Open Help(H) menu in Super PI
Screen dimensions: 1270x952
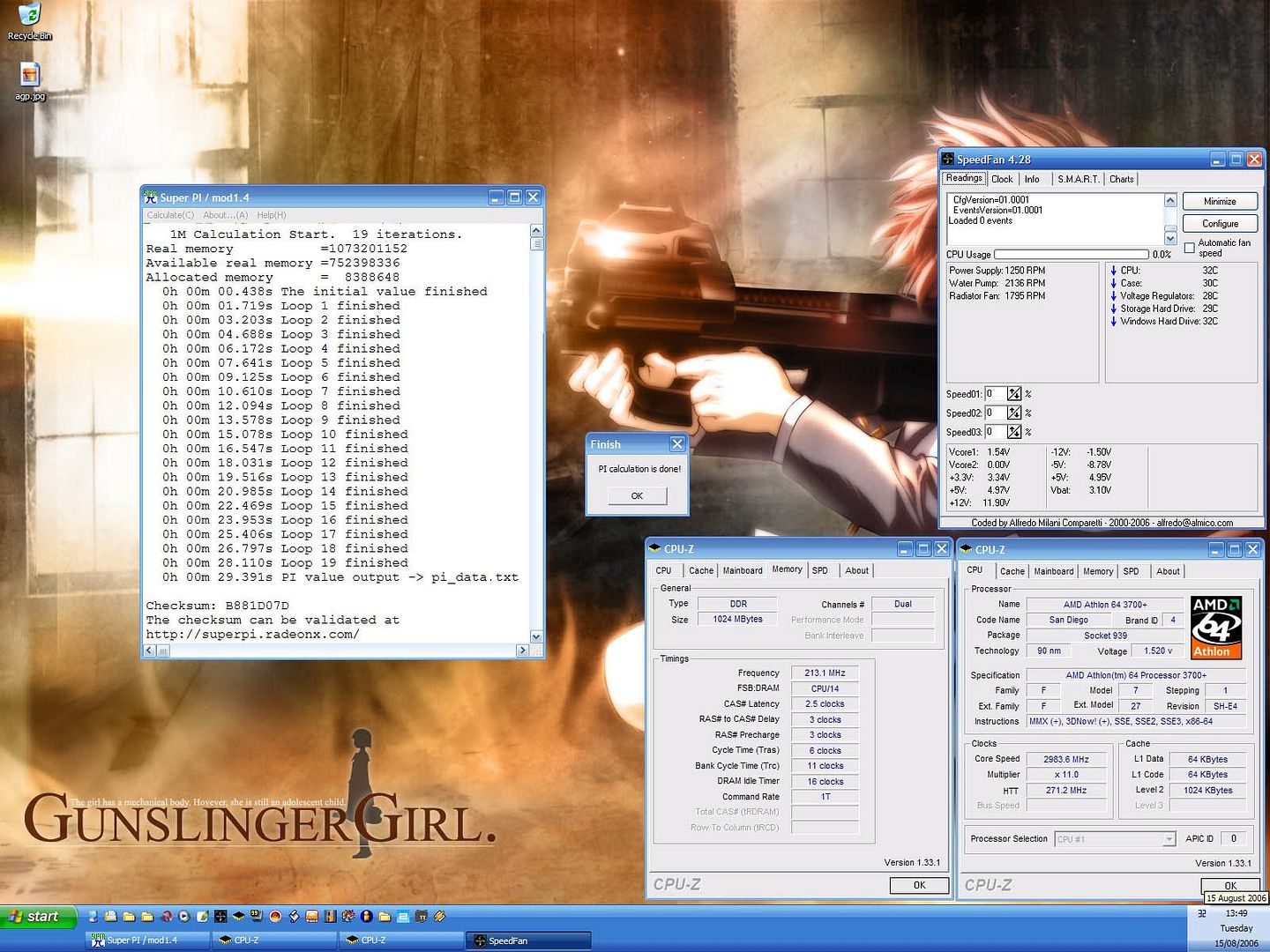[272, 215]
